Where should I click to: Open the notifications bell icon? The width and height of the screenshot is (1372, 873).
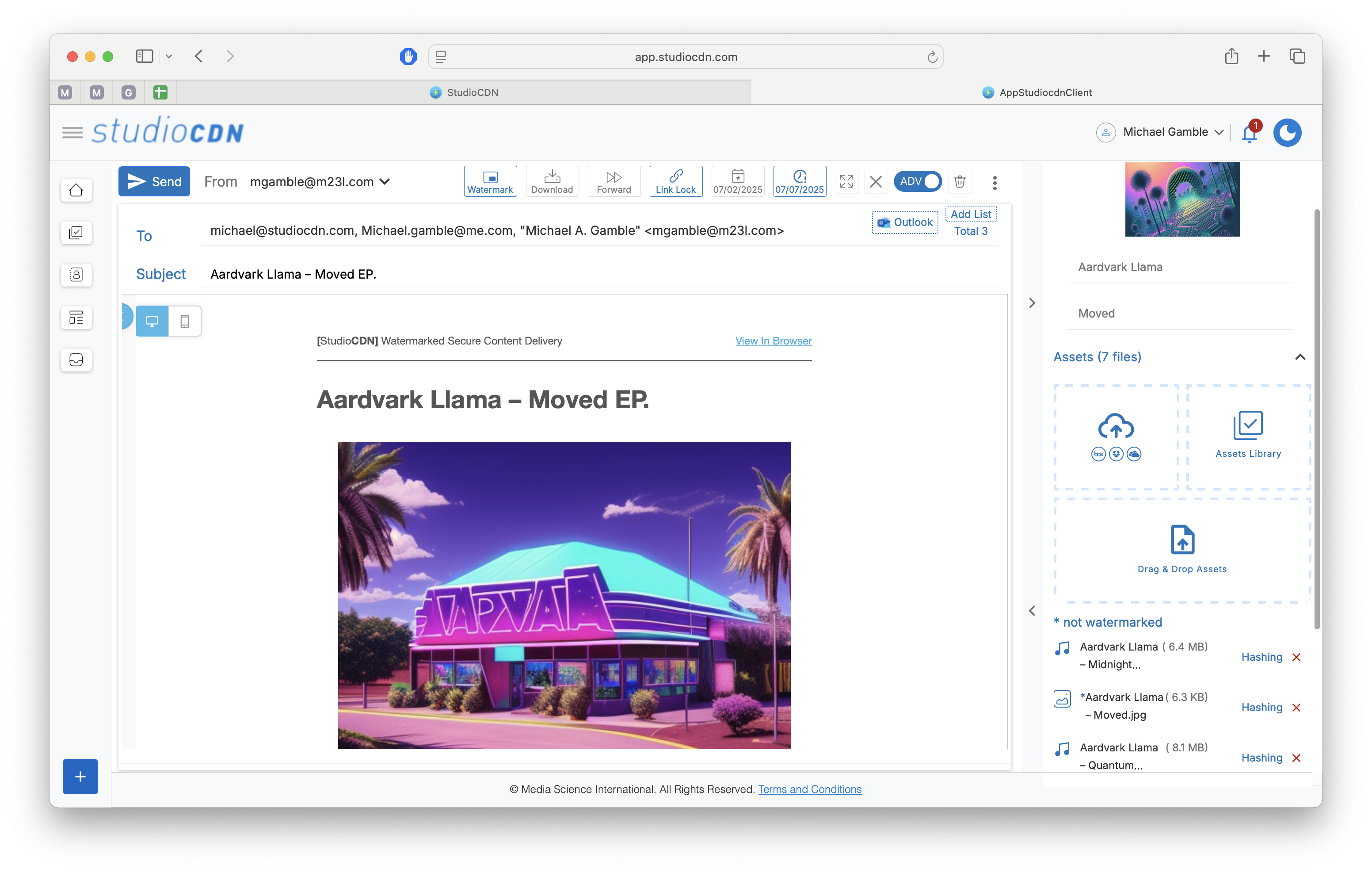(x=1250, y=133)
